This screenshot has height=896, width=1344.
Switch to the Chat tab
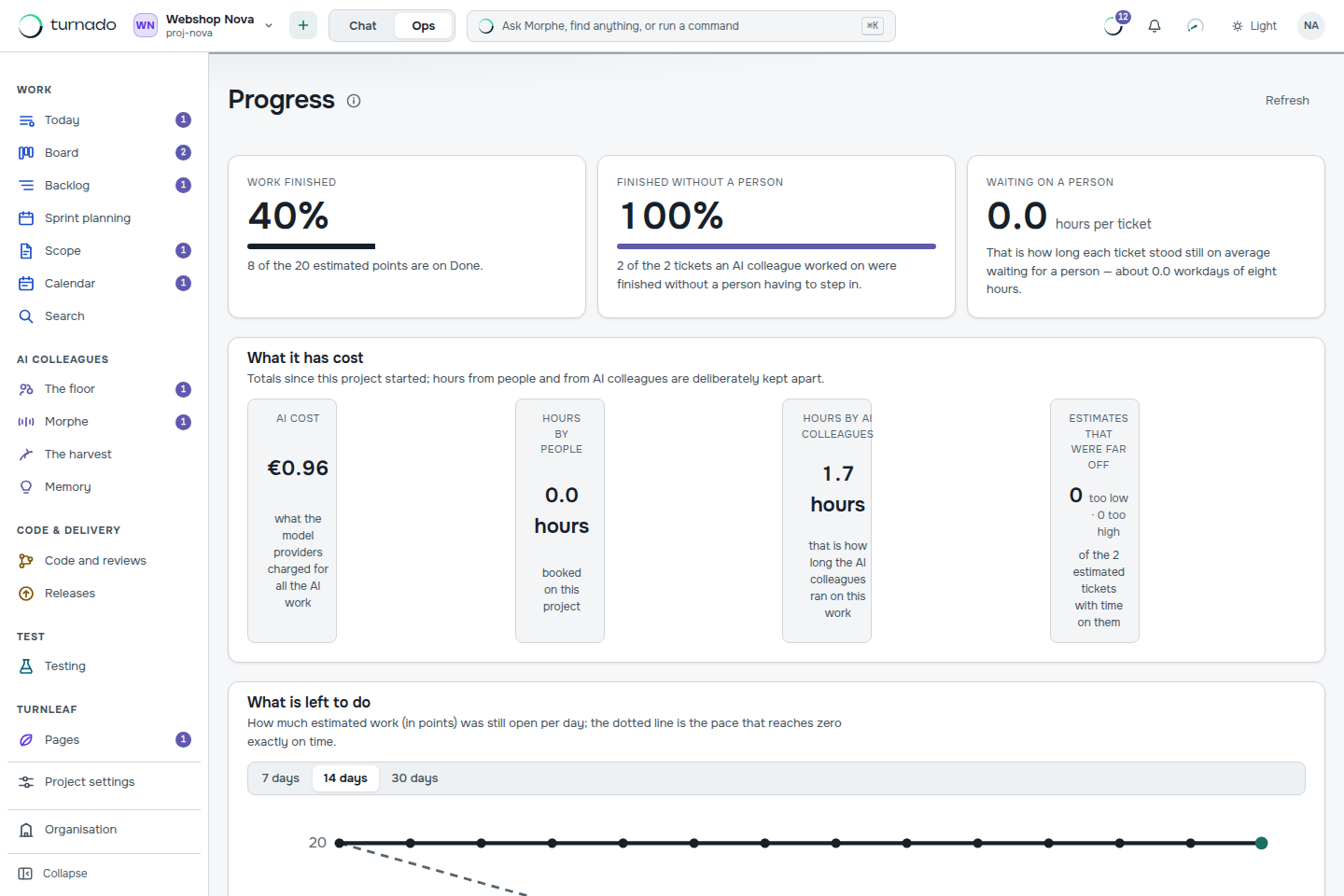pyautogui.click(x=363, y=26)
